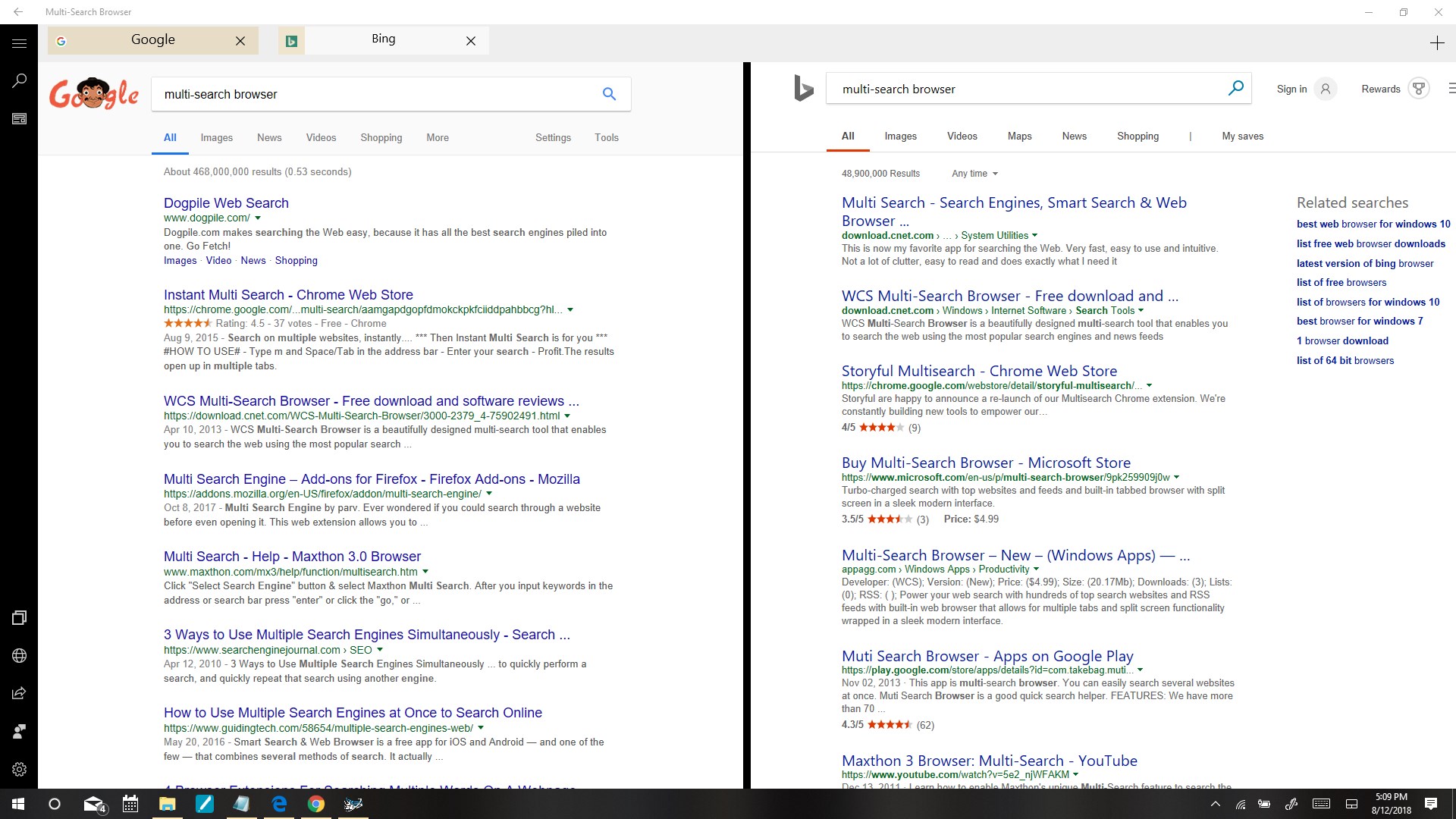Click Google search magnifier button

click(x=609, y=94)
